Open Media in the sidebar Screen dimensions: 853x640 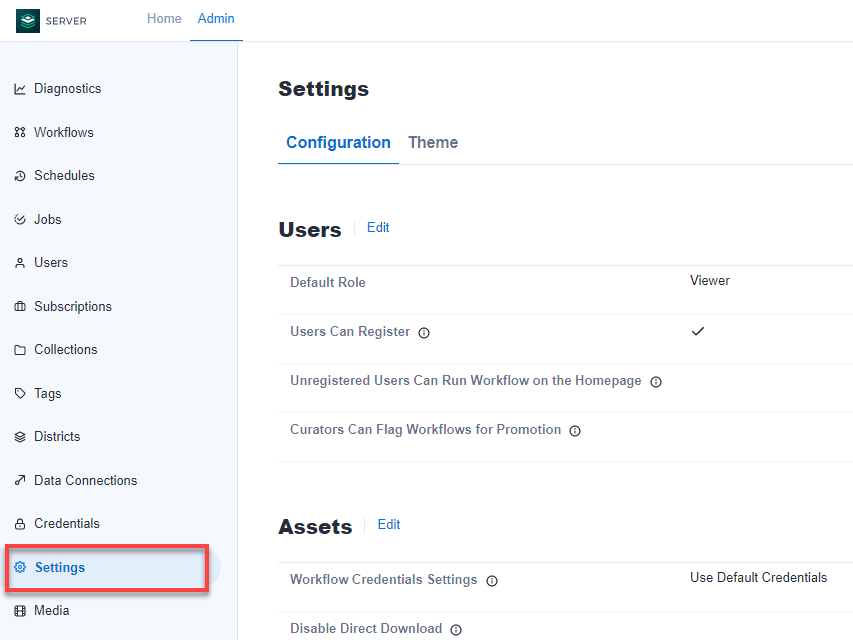52,611
